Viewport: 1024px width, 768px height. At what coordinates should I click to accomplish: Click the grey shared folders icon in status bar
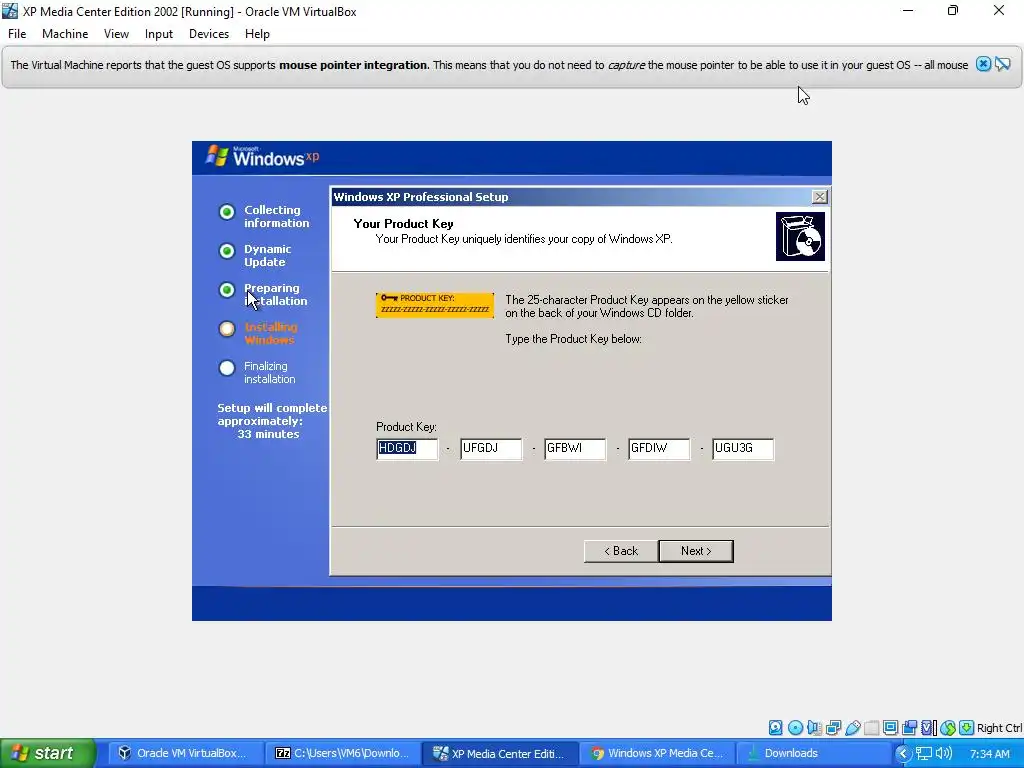click(x=871, y=728)
